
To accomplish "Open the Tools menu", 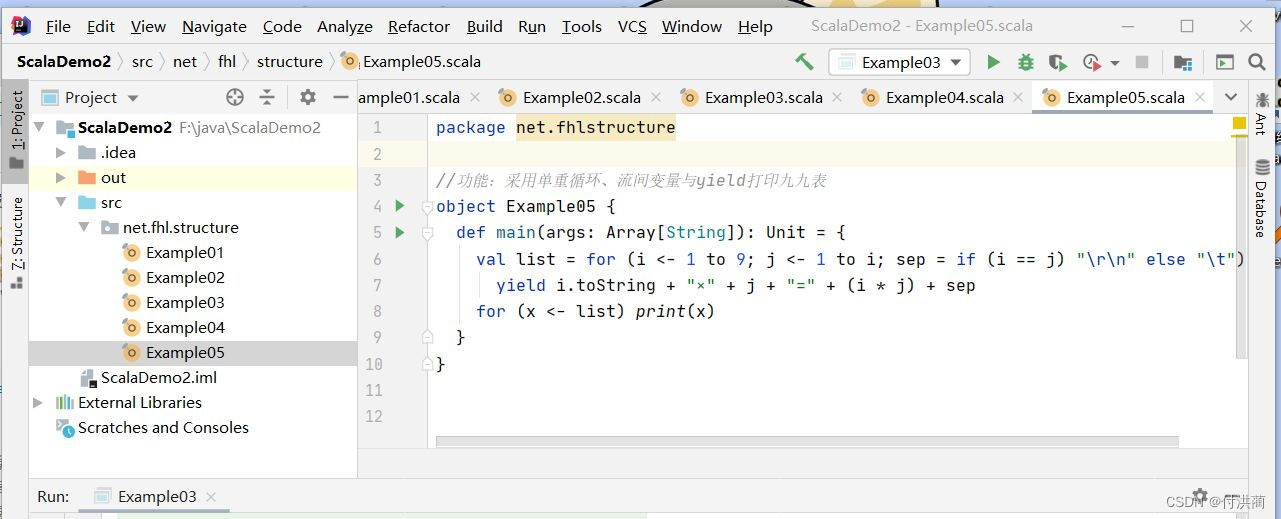I will 582,27.
